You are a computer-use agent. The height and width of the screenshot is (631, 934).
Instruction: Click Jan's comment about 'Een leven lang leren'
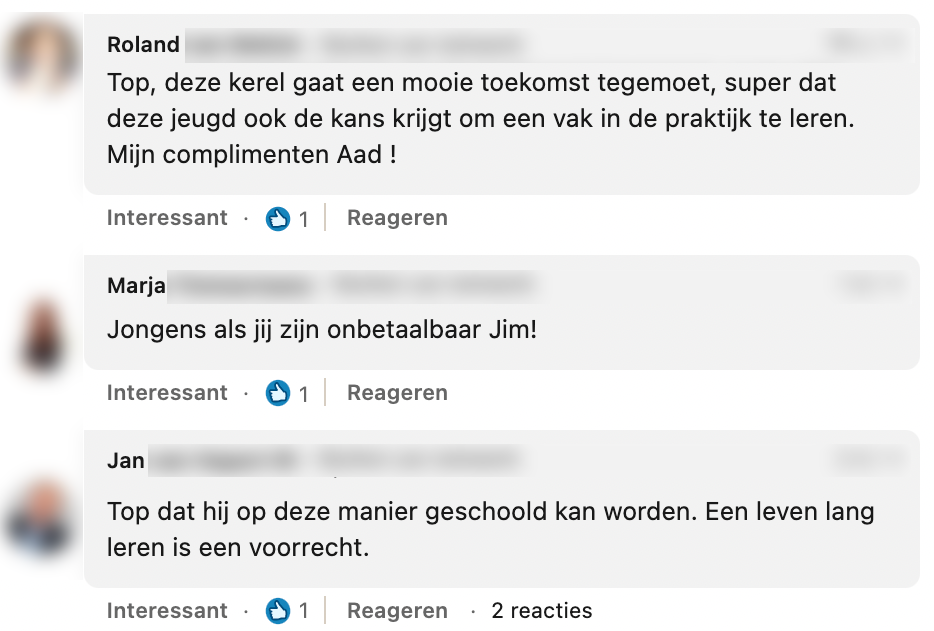click(490, 529)
